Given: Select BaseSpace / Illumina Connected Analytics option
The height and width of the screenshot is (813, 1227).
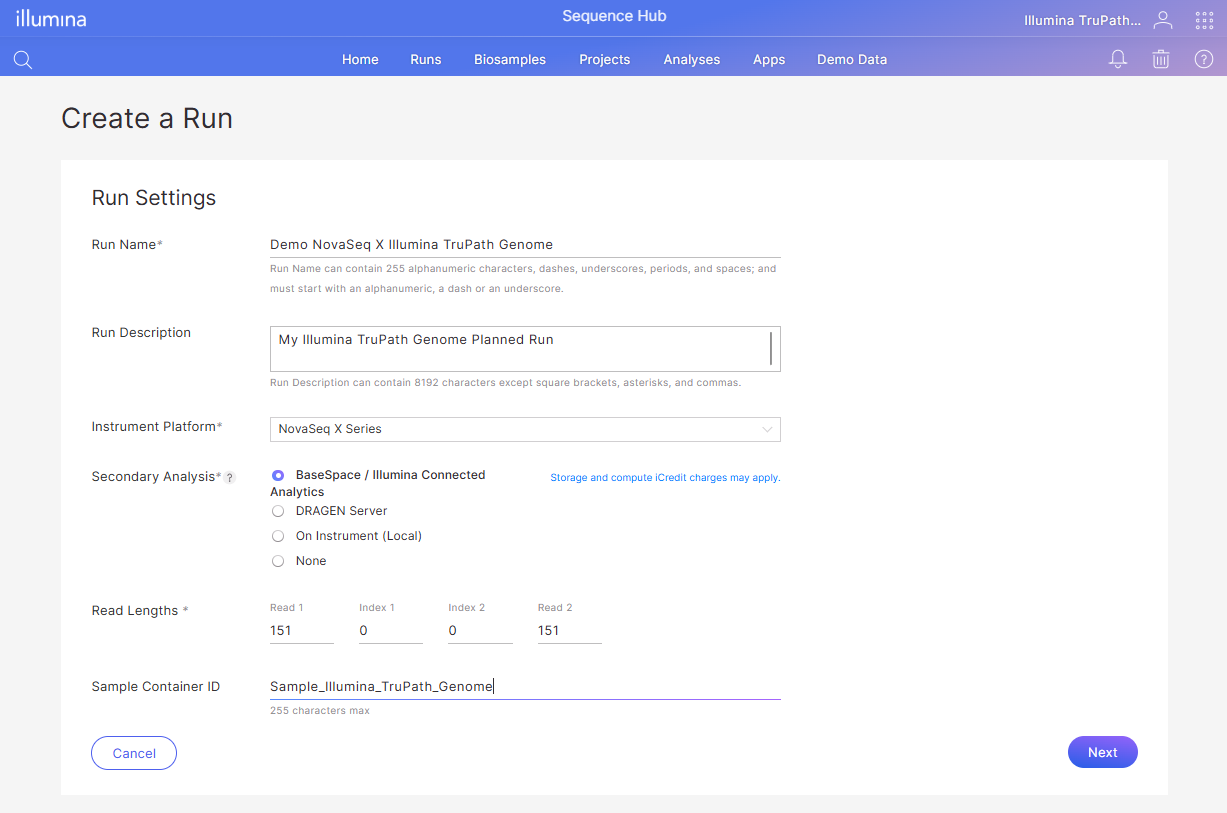Looking at the screenshot, I should coord(278,475).
